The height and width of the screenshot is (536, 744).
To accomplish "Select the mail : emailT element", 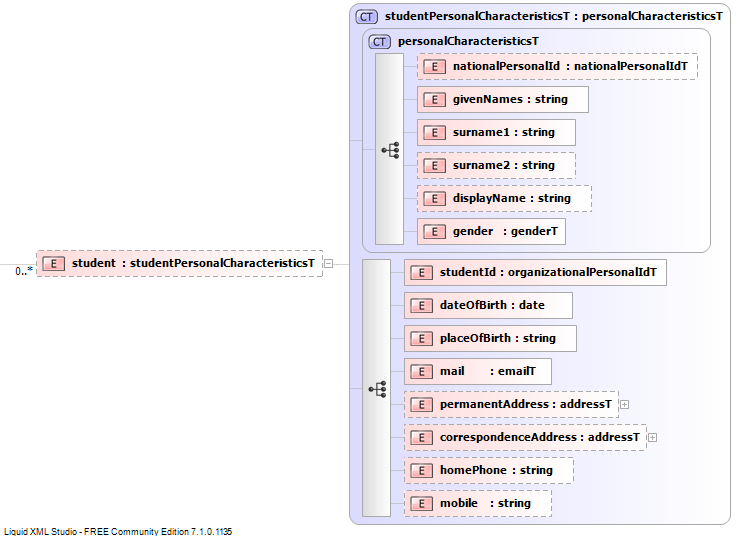I will (x=478, y=371).
